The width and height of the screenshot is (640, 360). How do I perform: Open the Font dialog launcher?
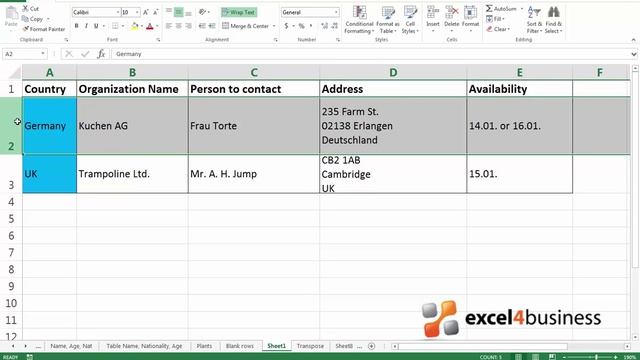click(x=158, y=40)
